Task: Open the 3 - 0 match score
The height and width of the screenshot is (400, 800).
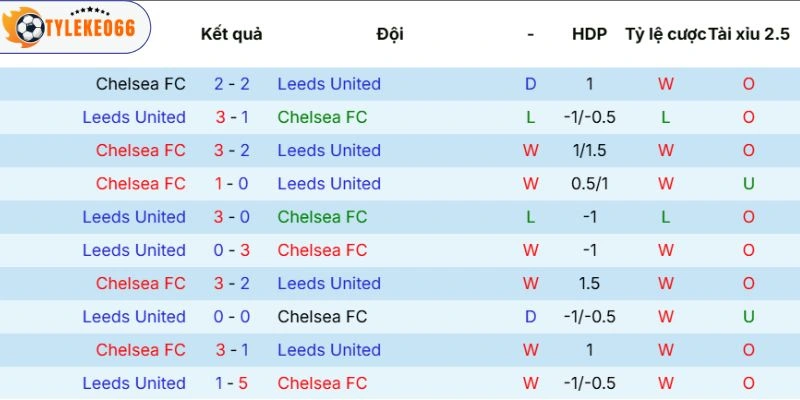Action: pos(232,217)
